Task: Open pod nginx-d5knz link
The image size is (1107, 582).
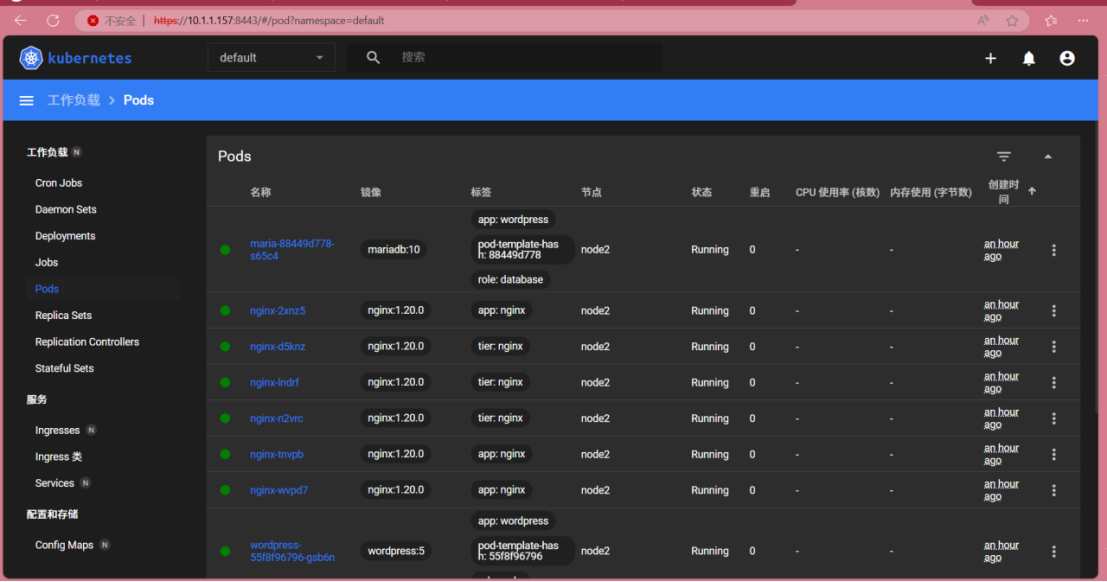Action: tap(277, 347)
